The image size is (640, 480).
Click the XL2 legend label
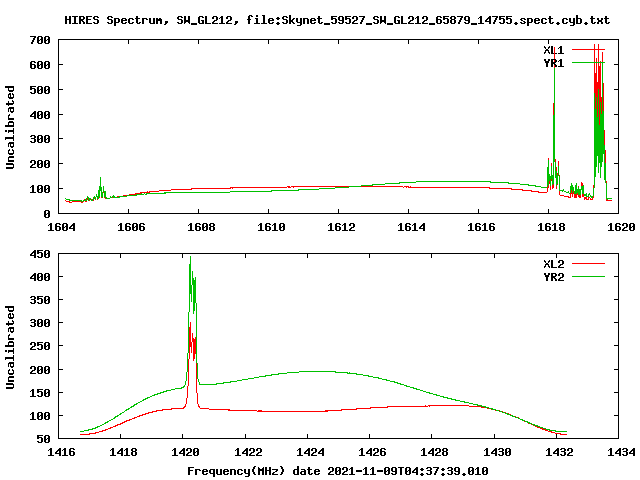[x=553, y=264]
